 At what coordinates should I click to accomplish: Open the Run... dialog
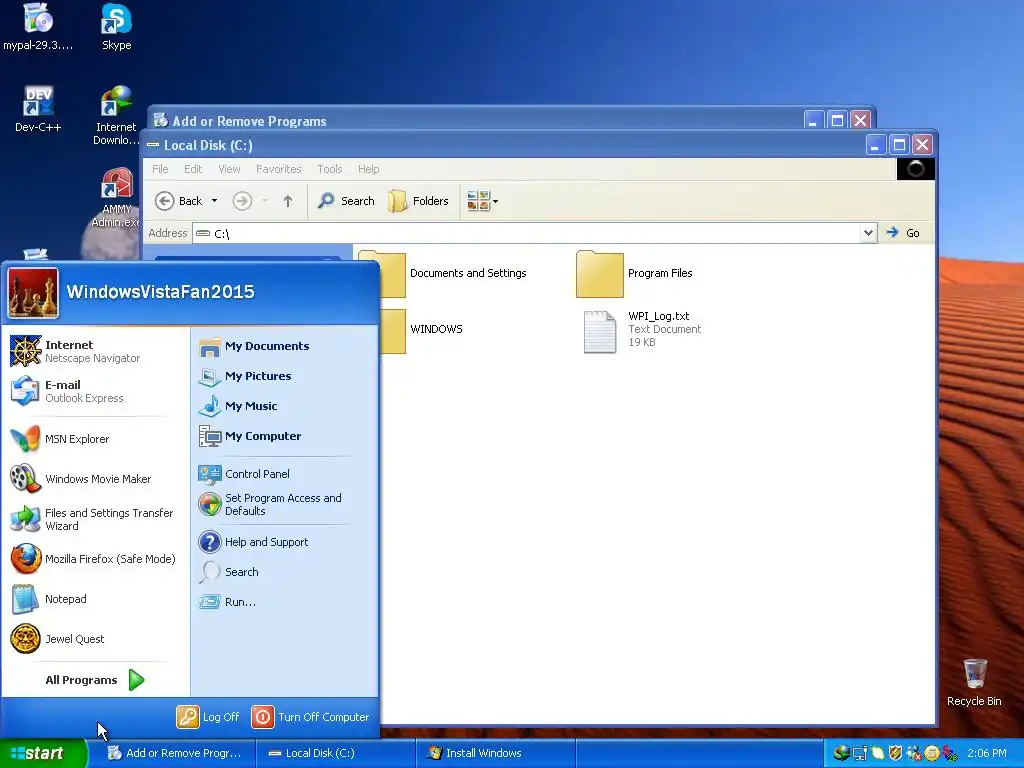point(227,602)
